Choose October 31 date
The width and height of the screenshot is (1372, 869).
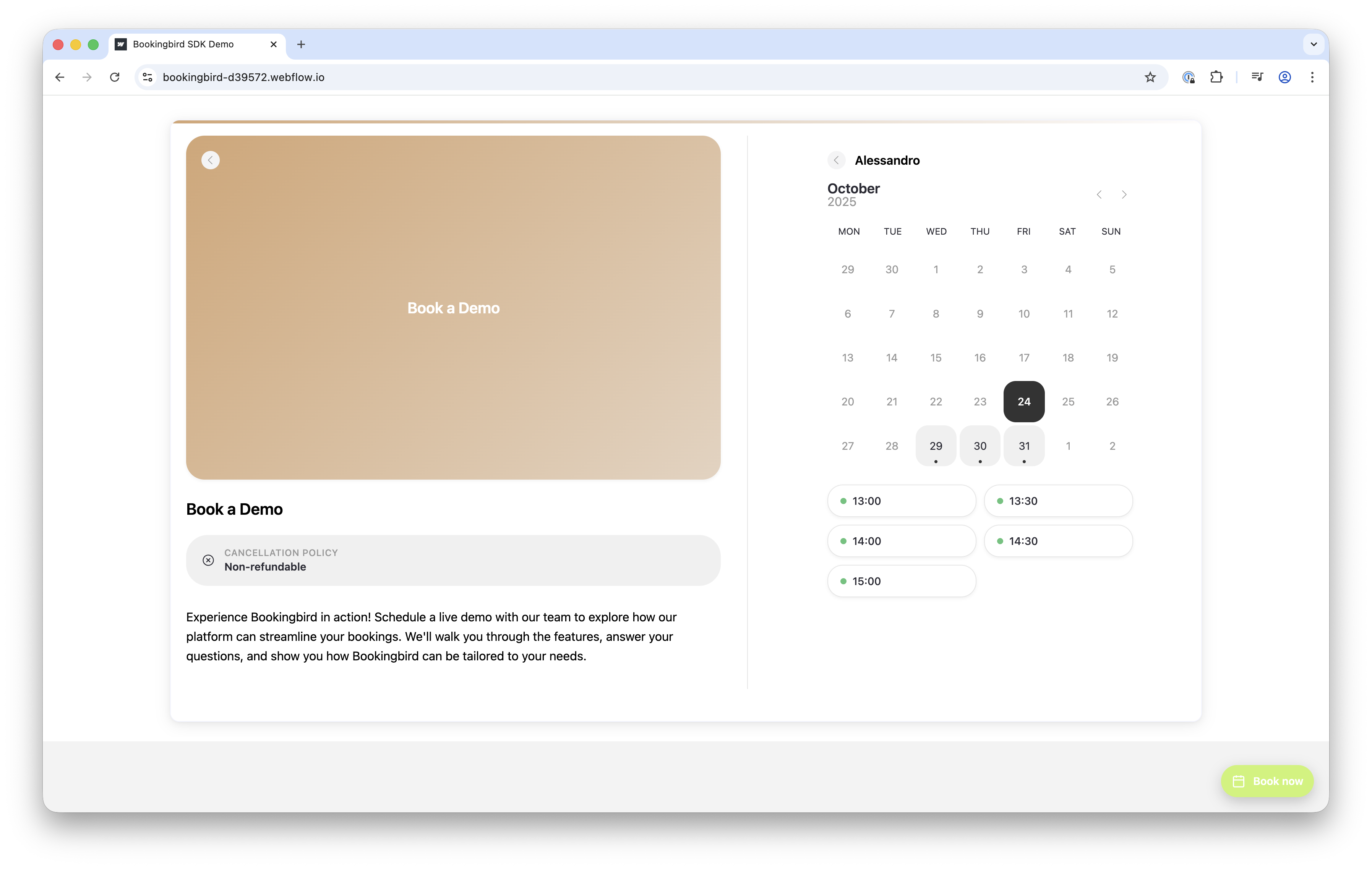(1024, 446)
